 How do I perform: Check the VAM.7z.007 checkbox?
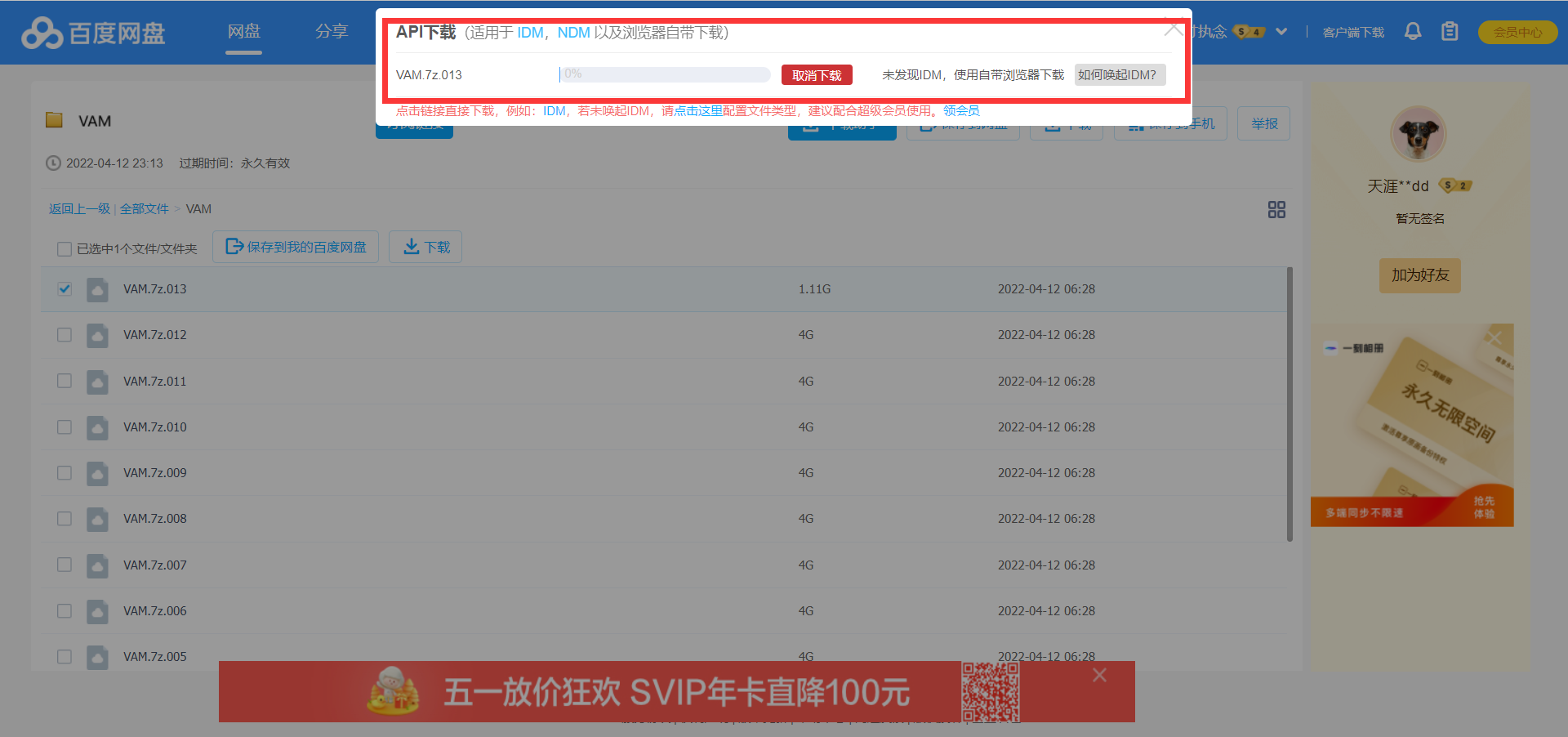click(x=65, y=565)
